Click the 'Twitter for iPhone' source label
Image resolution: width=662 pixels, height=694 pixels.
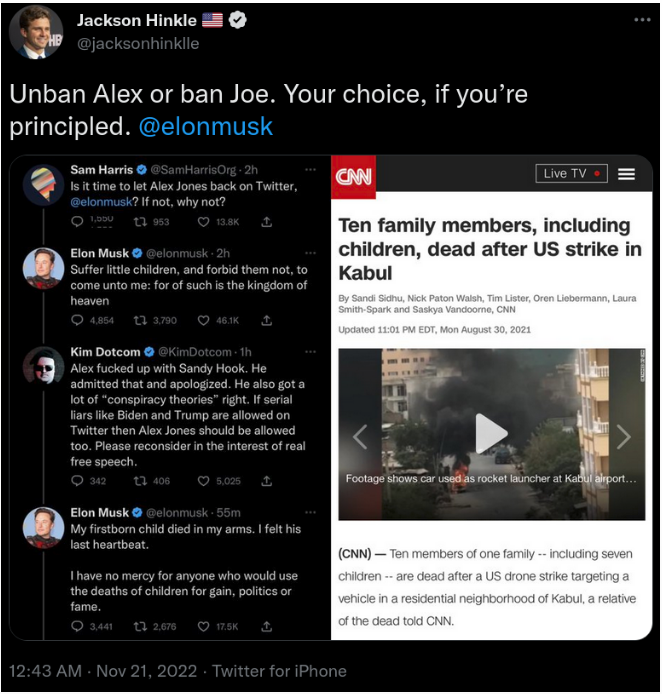279,671
